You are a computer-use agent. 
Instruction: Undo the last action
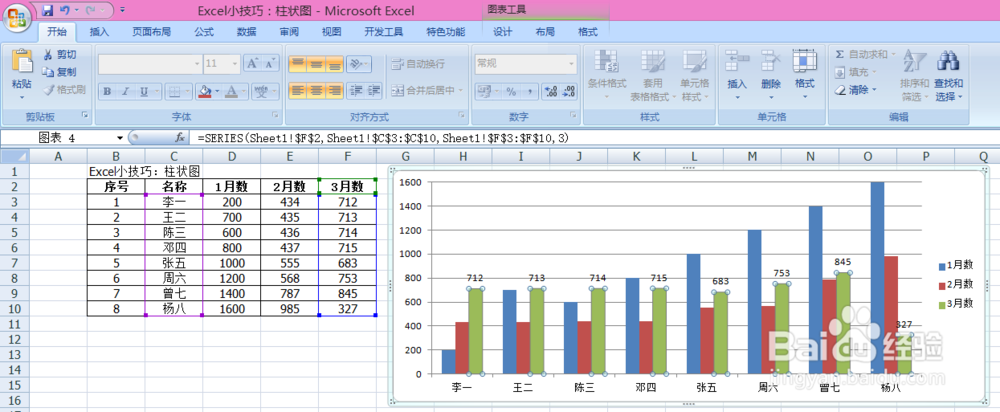pyautogui.click(x=64, y=10)
